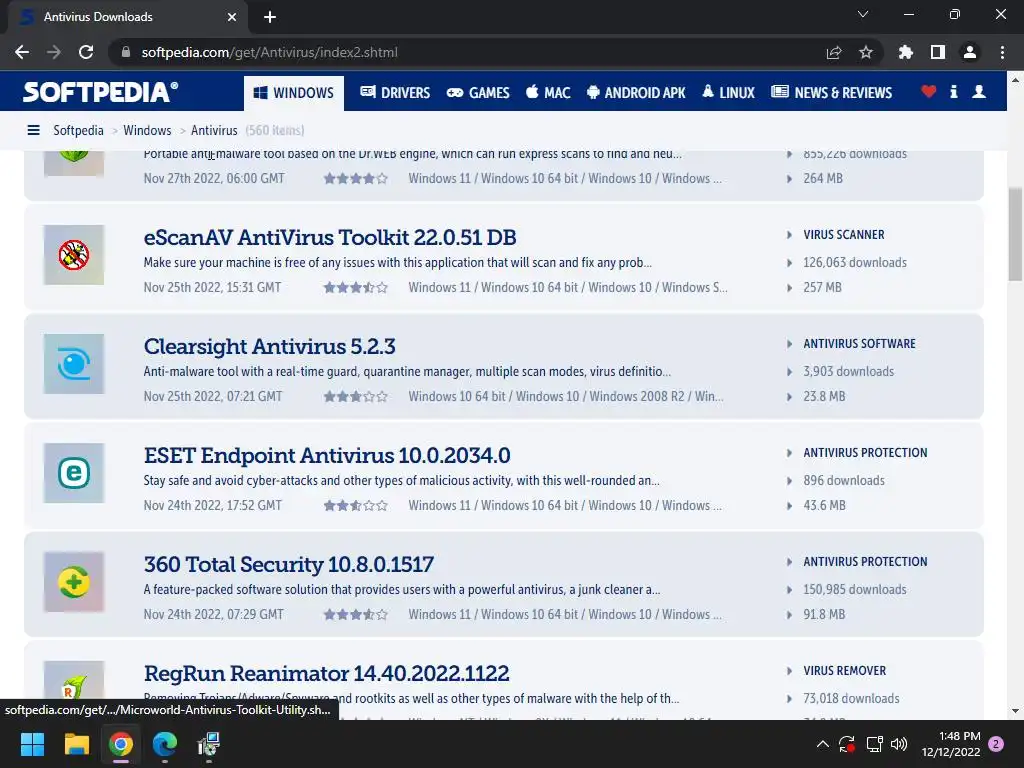The width and height of the screenshot is (1024, 768).
Task: Bookmark this page with the star icon
Action: (x=865, y=52)
